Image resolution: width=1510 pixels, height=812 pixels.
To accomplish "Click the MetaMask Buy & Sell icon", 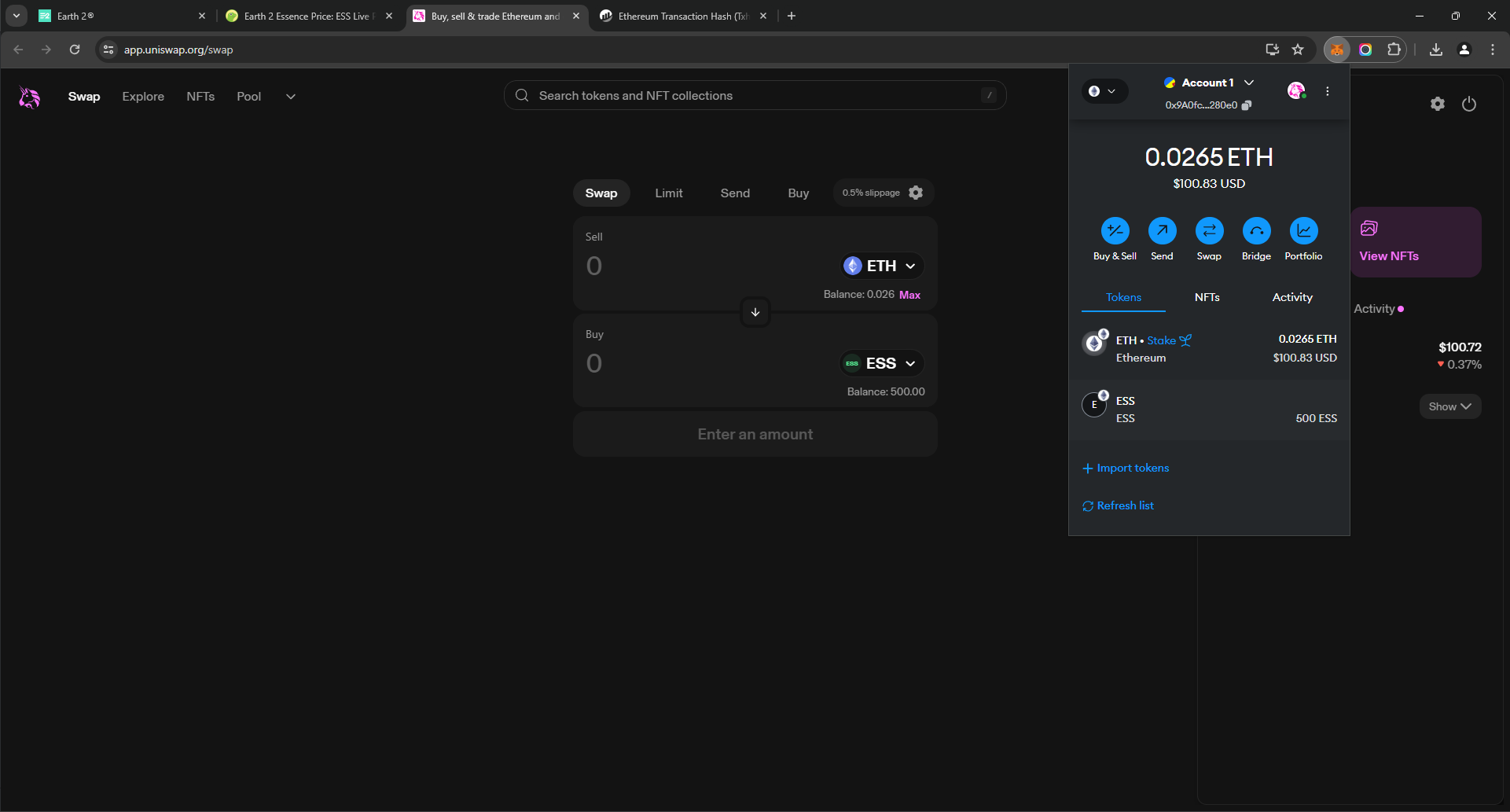I will (1115, 231).
